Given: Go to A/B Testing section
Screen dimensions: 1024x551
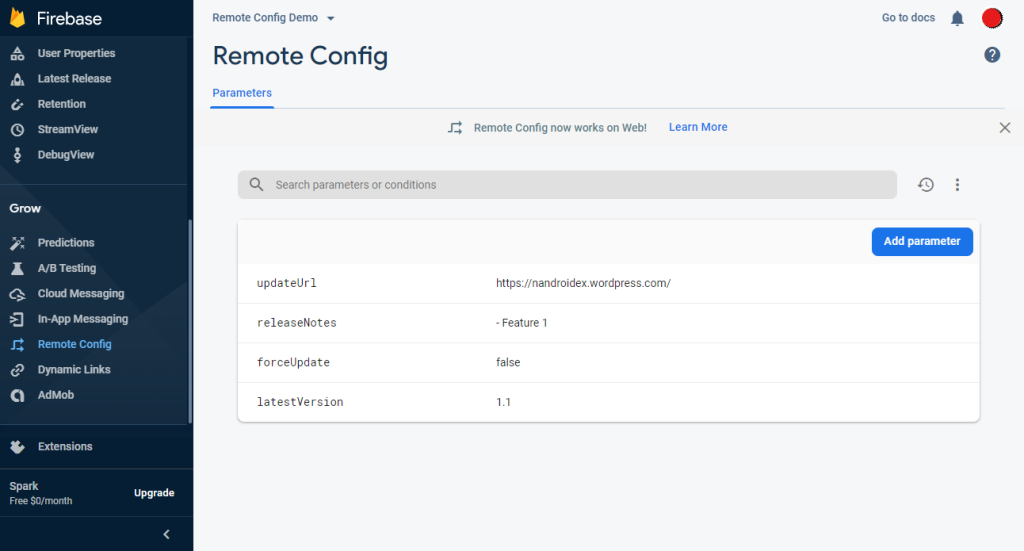Looking at the screenshot, I should click(x=66, y=268).
